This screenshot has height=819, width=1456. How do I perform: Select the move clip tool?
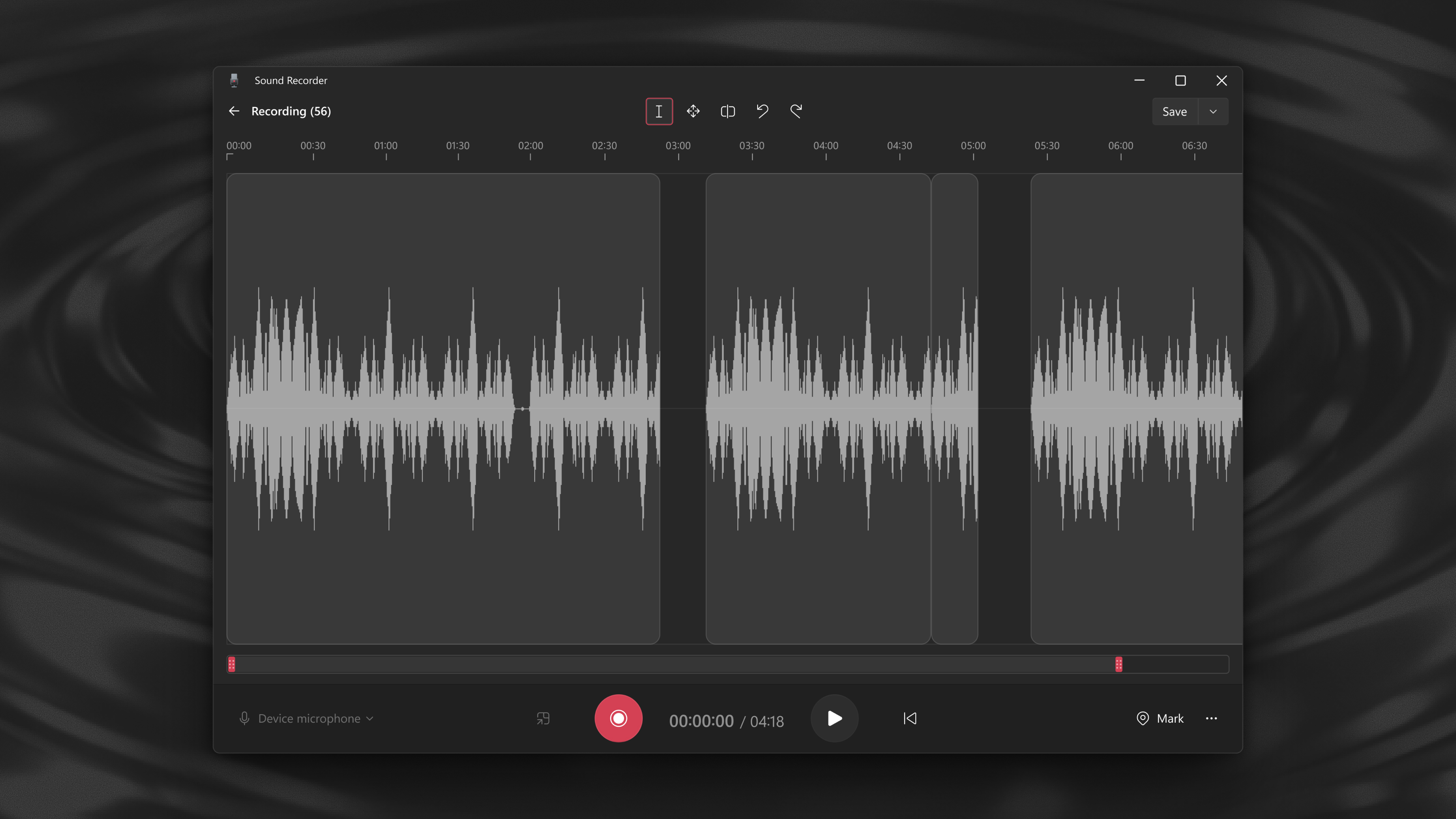coord(693,111)
